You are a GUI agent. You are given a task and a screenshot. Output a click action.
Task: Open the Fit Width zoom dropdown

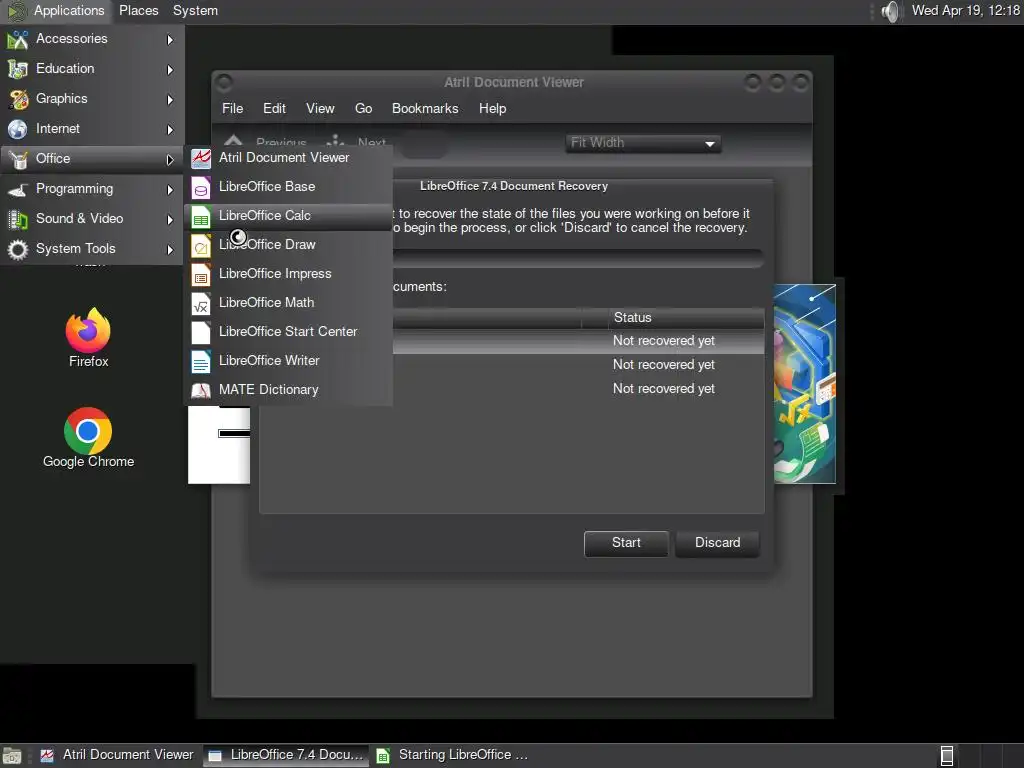pos(643,143)
